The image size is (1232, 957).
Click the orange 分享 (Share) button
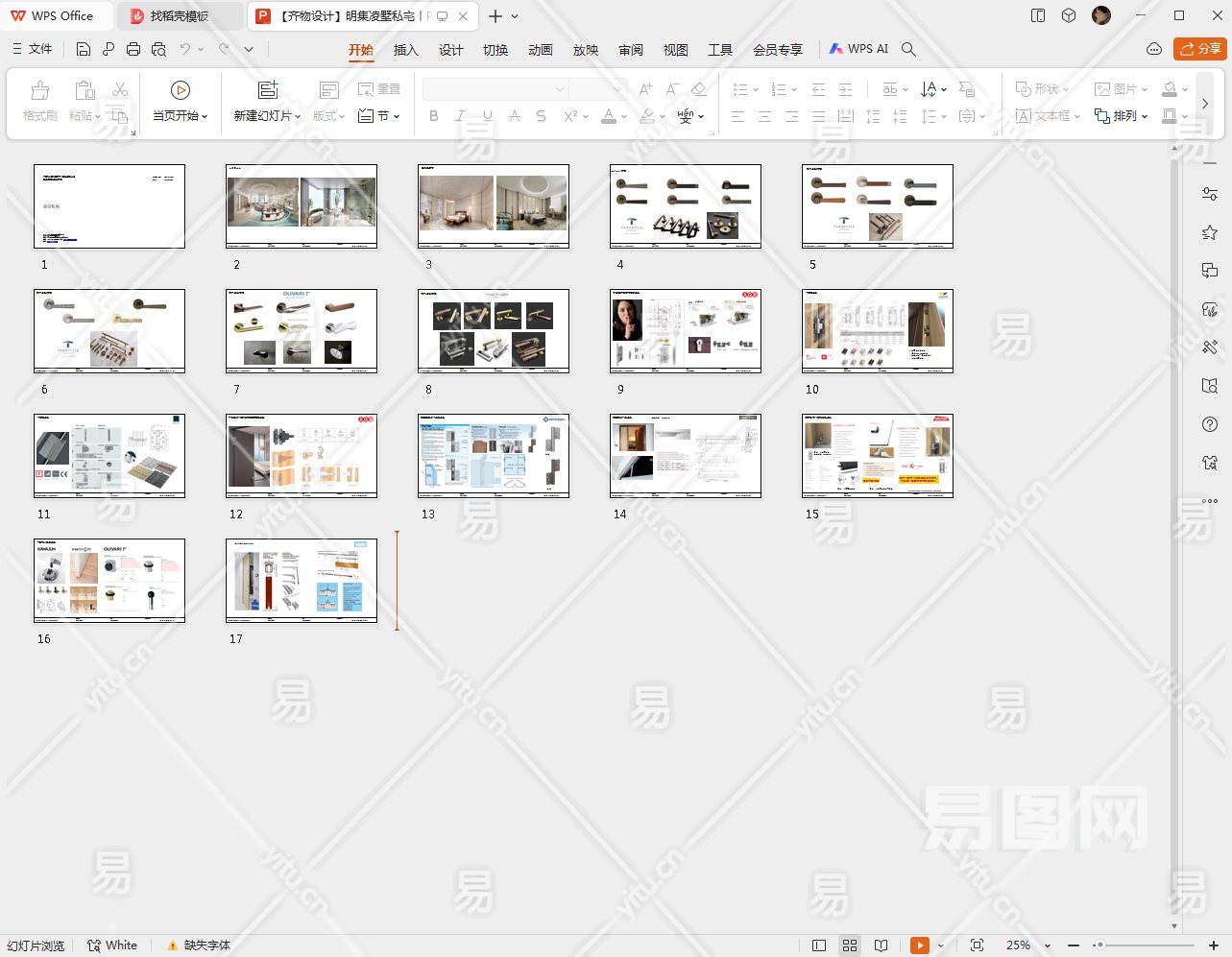pyautogui.click(x=1199, y=49)
